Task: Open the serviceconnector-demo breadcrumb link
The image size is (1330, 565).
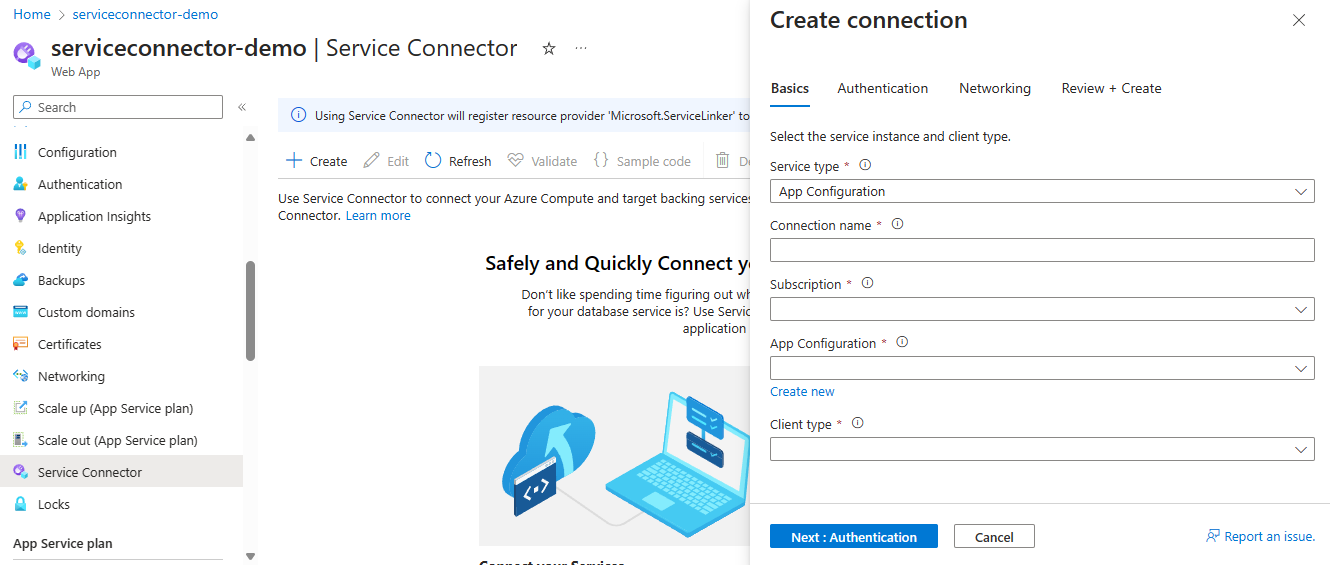Action: (145, 14)
